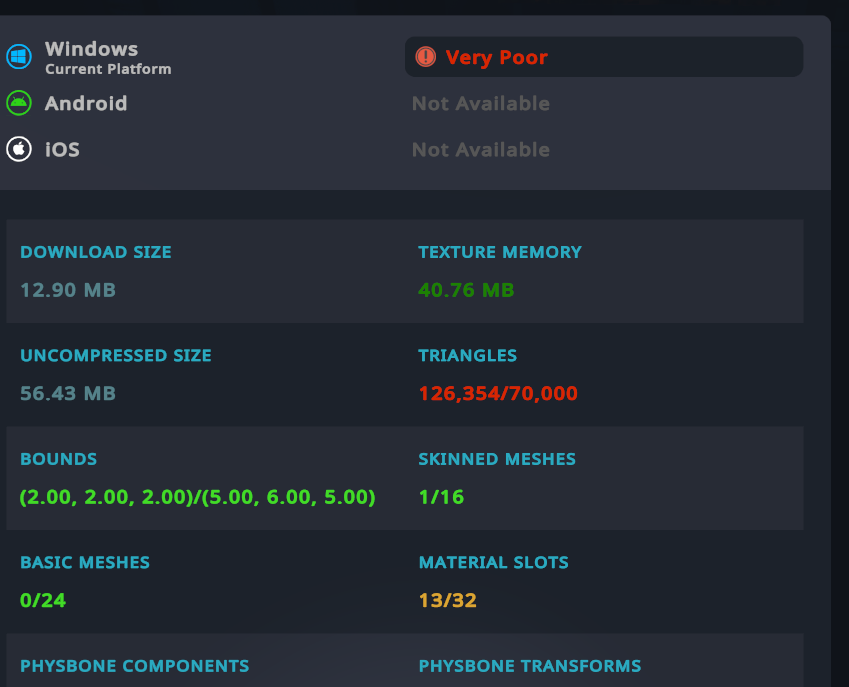Click the 13/32 material slots value
Screen dimensions: 849x687
click(448, 600)
